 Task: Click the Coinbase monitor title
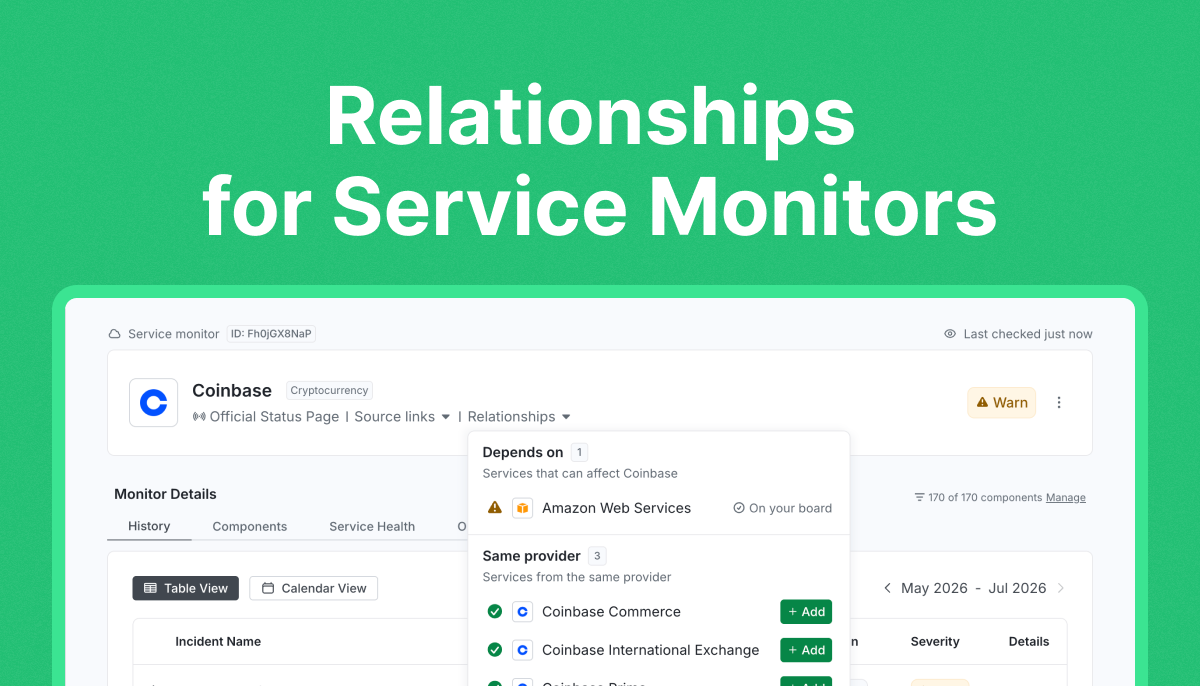232,391
